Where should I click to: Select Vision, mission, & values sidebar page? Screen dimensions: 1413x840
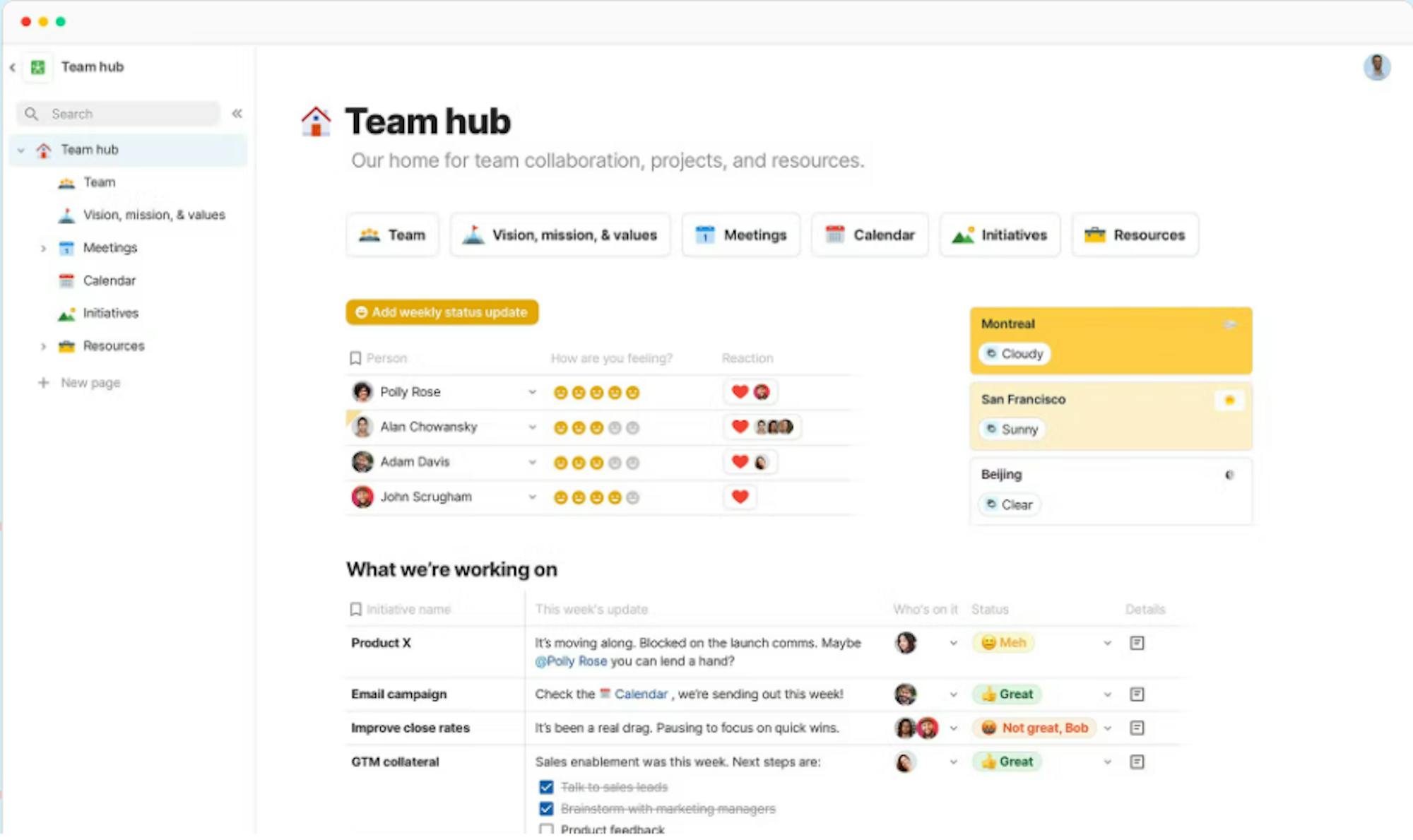tap(153, 215)
